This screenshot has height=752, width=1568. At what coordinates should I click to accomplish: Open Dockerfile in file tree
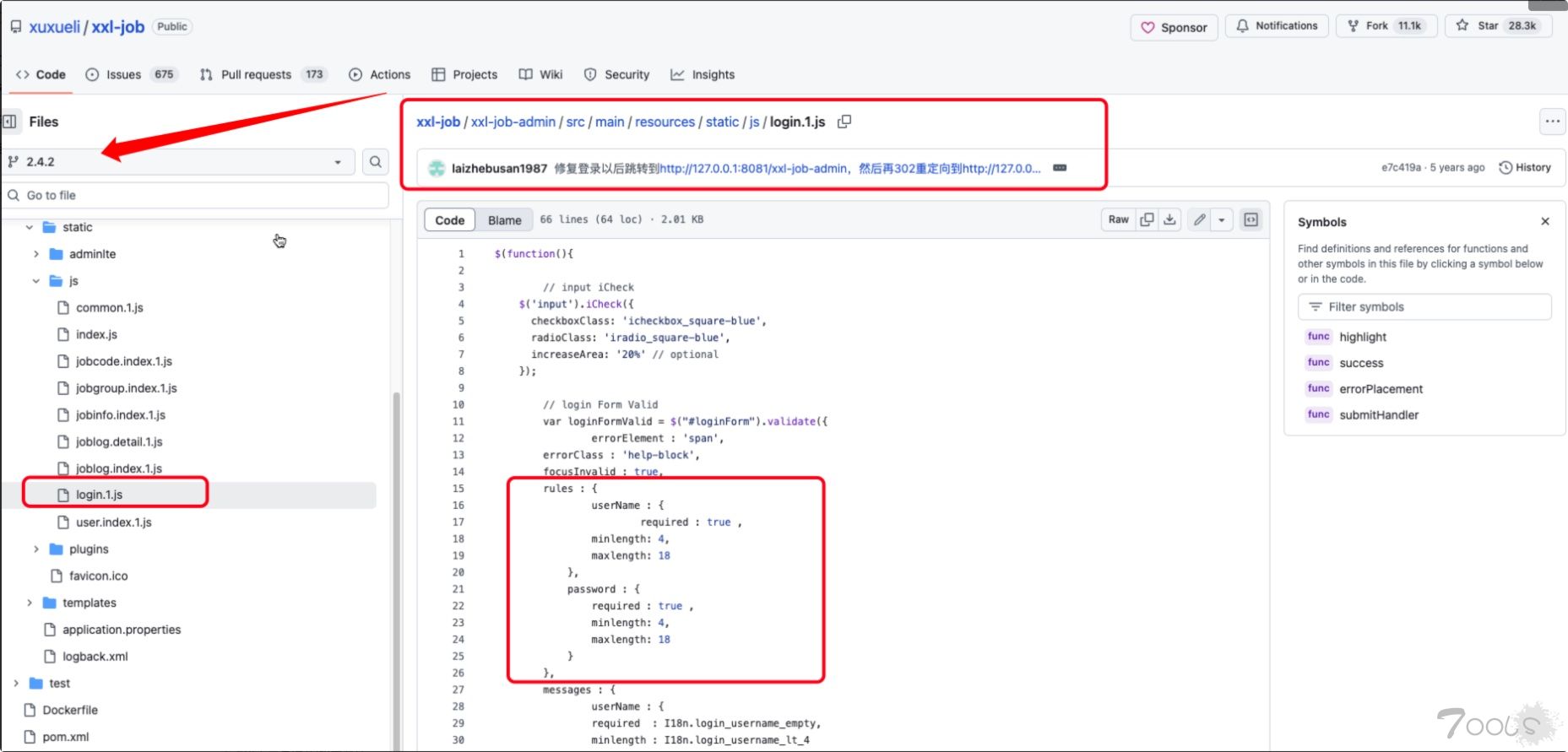pyautogui.click(x=70, y=711)
